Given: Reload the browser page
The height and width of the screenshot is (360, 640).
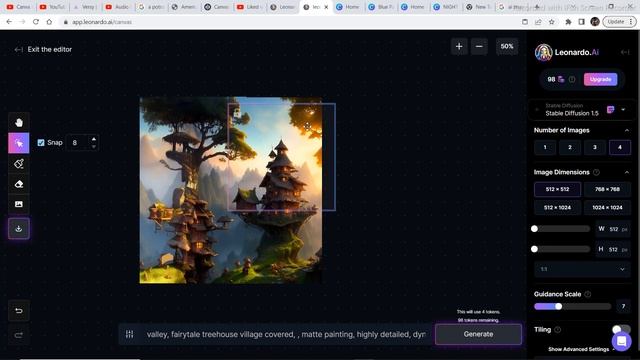Looking at the screenshot, I should (36, 22).
